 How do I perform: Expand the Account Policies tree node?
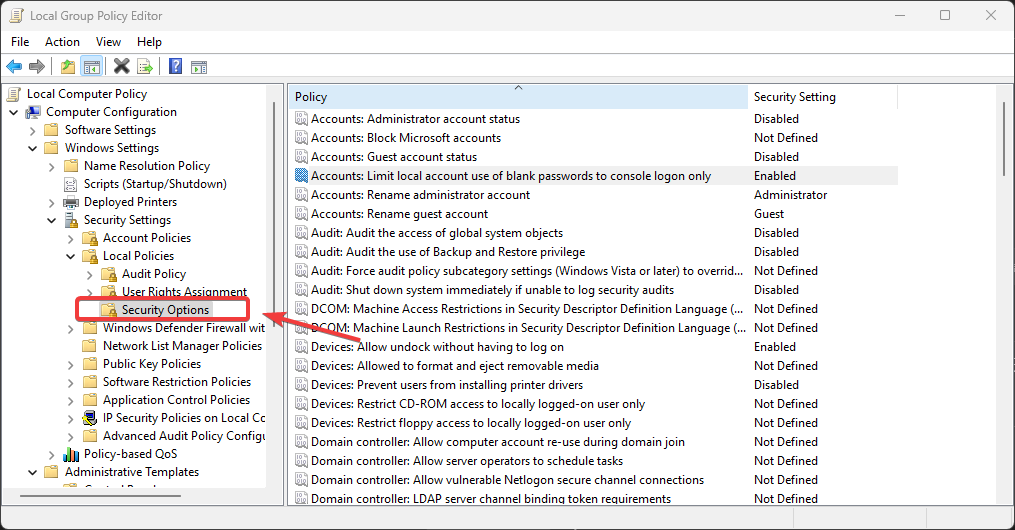[70, 238]
